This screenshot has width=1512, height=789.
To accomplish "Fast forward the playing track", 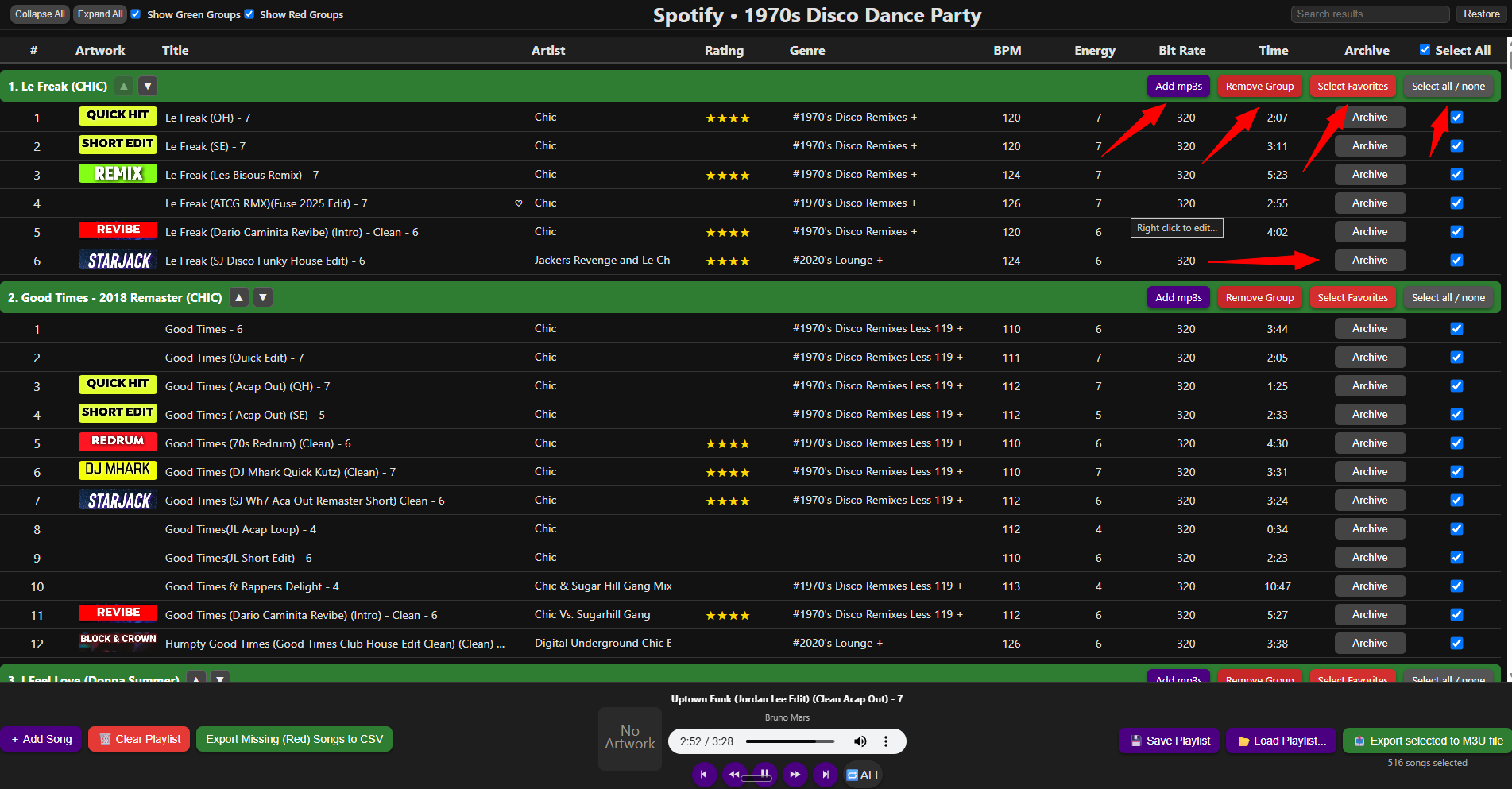I will point(795,774).
